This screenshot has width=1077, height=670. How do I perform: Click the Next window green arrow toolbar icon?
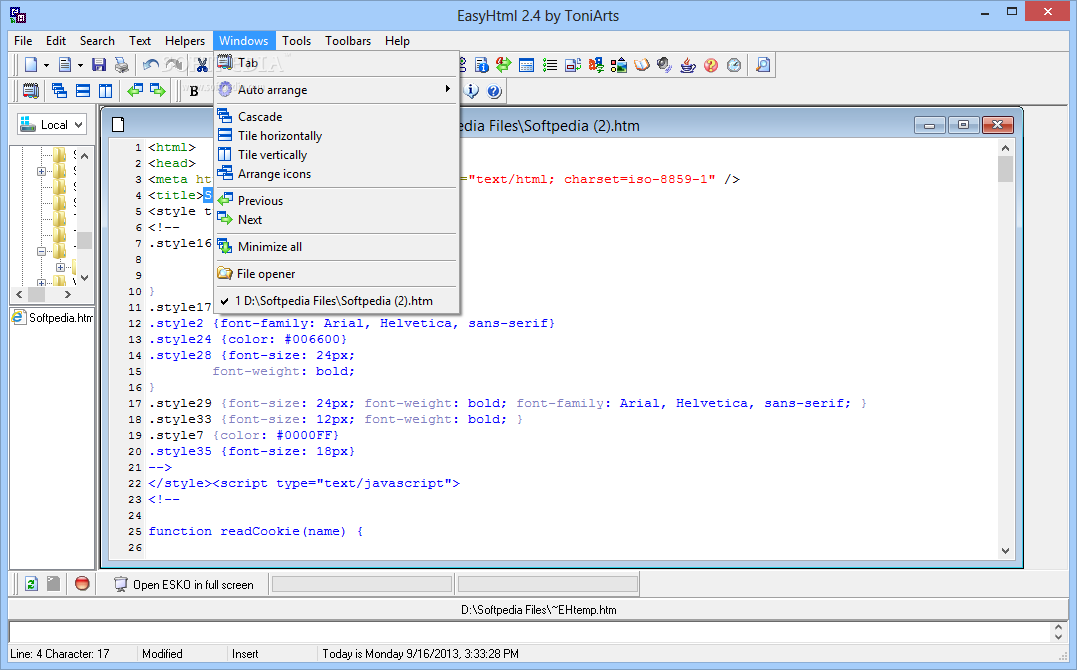[x=158, y=91]
